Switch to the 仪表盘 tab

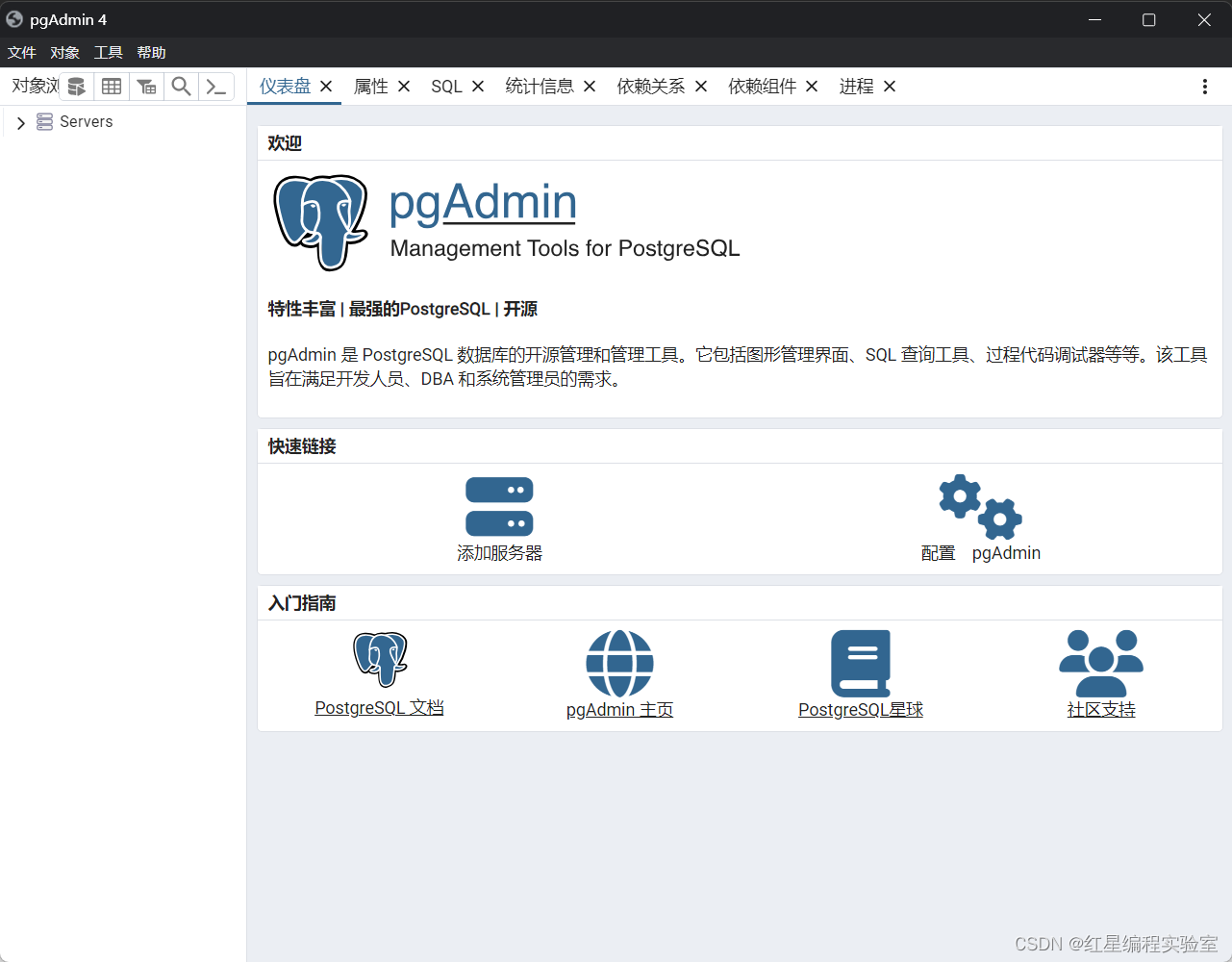[286, 87]
